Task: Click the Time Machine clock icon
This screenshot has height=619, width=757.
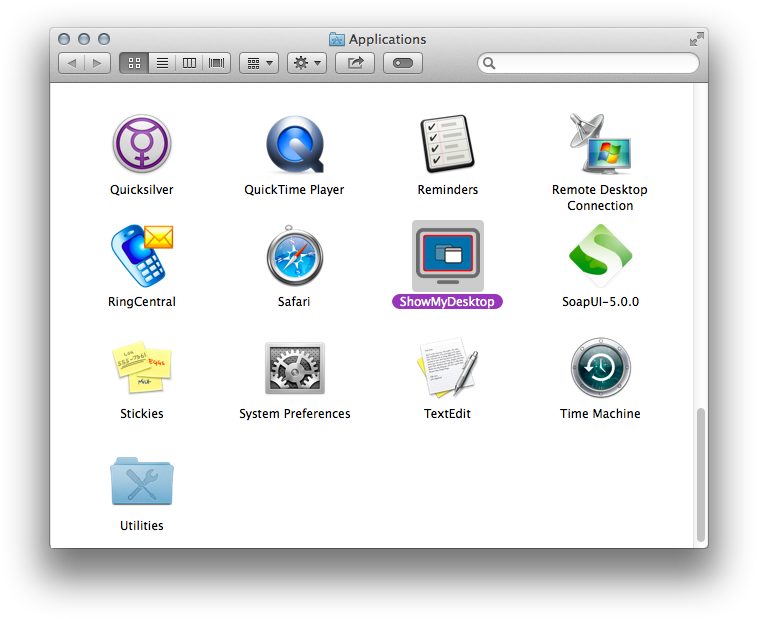Action: pyautogui.click(x=600, y=367)
